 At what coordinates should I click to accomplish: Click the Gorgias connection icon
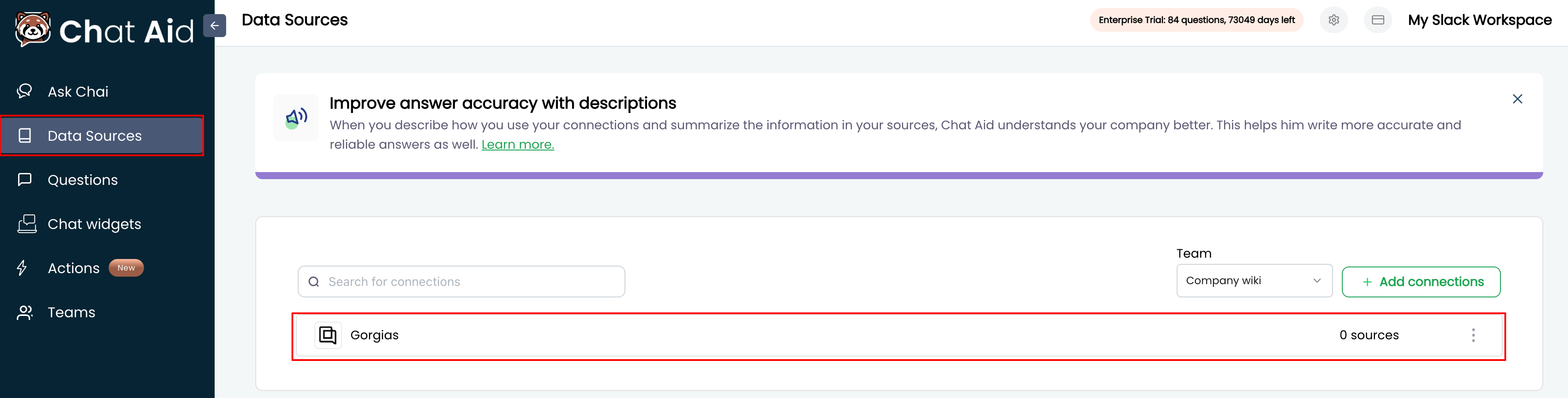click(x=328, y=335)
